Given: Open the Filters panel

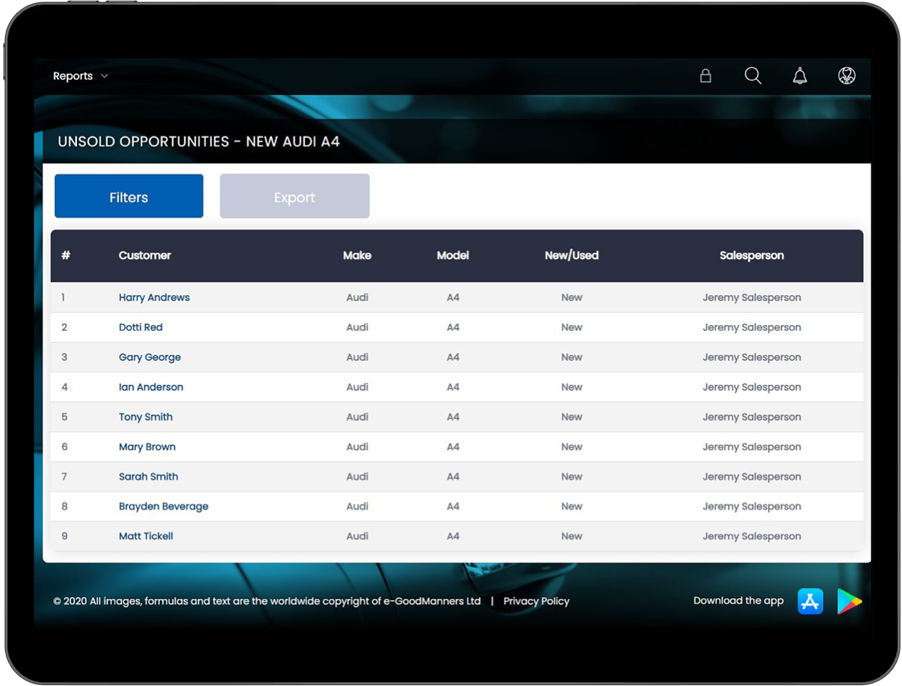Looking at the screenshot, I should pos(129,197).
